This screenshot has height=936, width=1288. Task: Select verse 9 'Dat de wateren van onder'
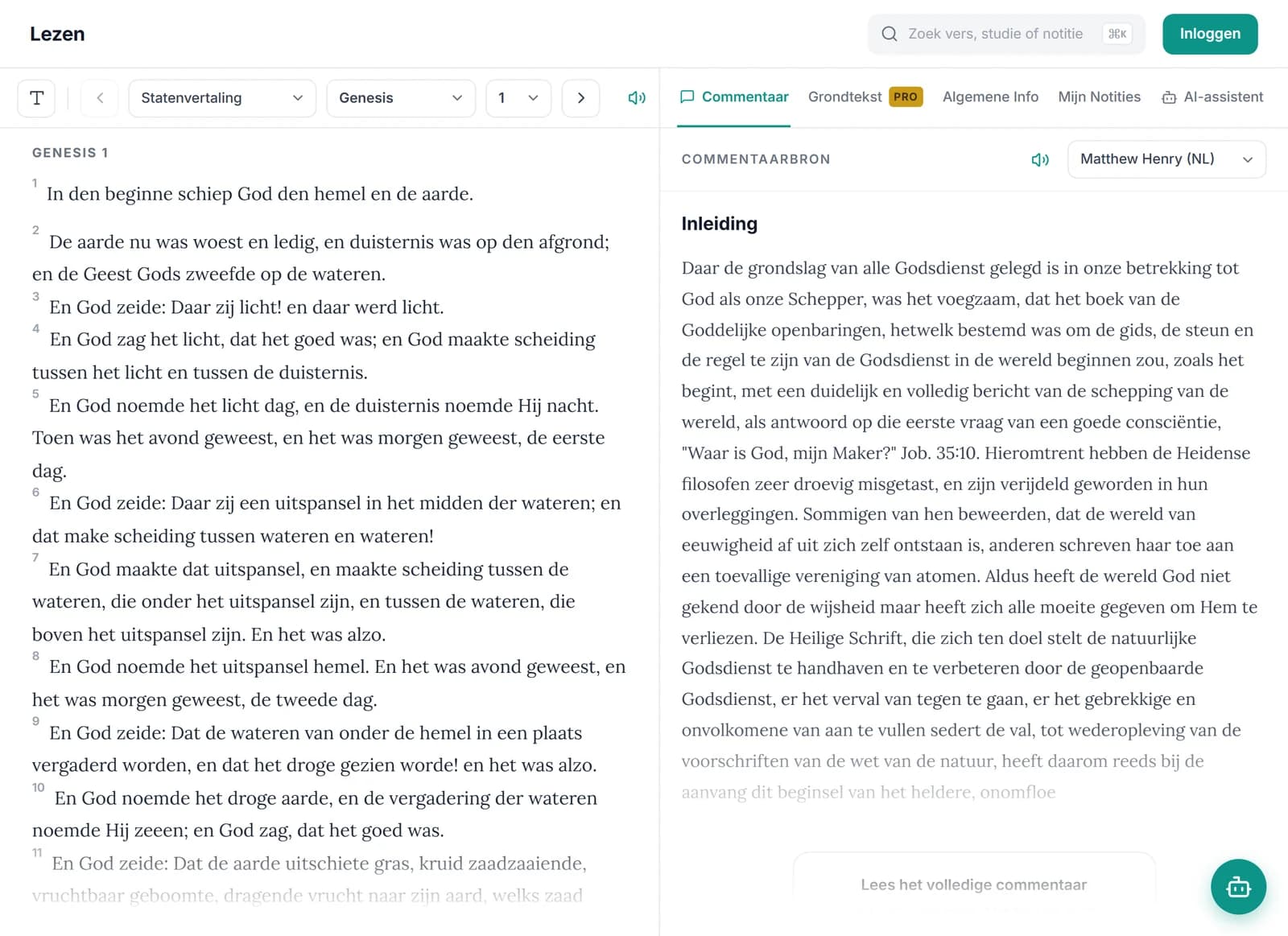pos(315,748)
